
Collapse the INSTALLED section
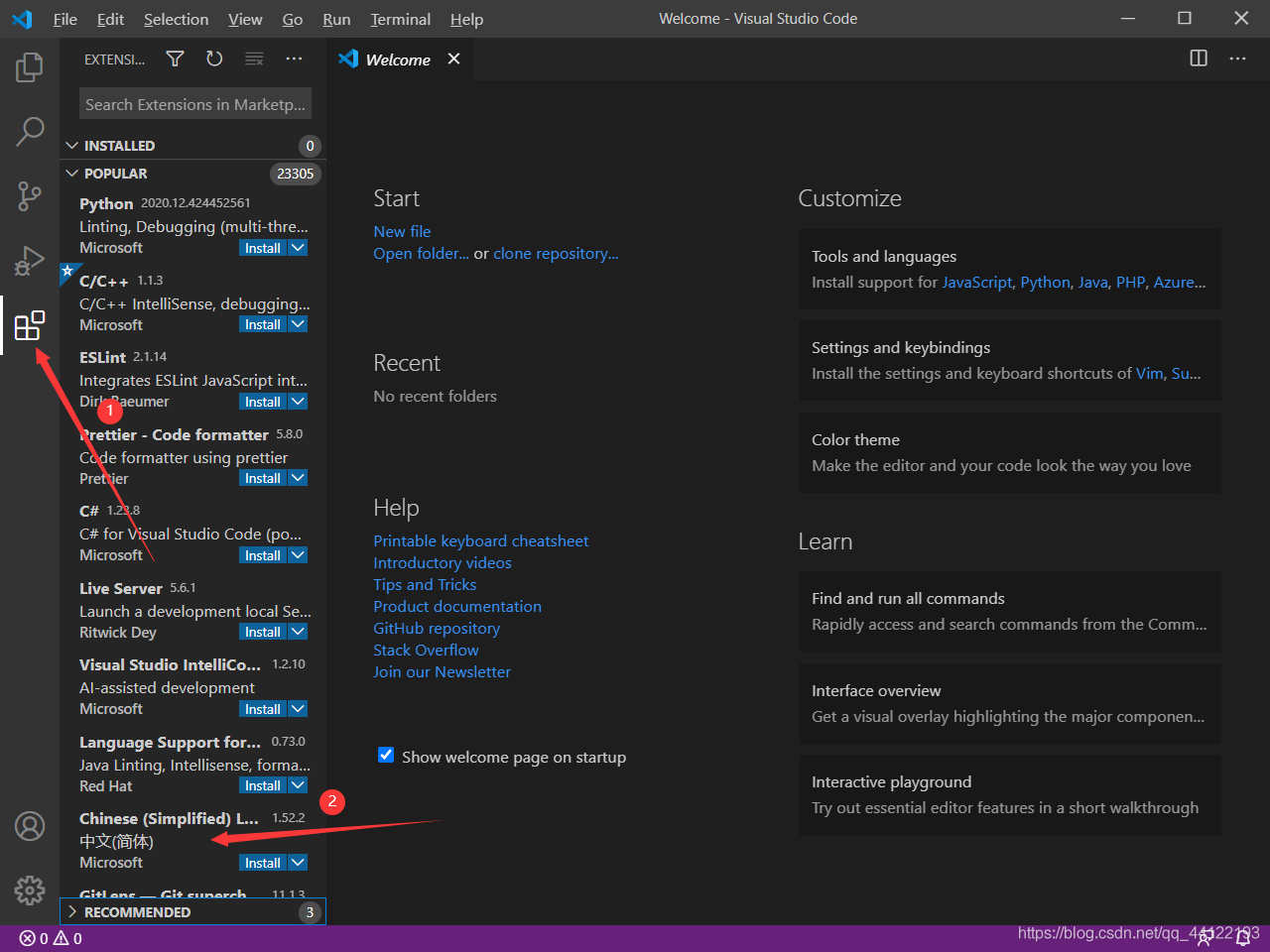tap(192, 146)
